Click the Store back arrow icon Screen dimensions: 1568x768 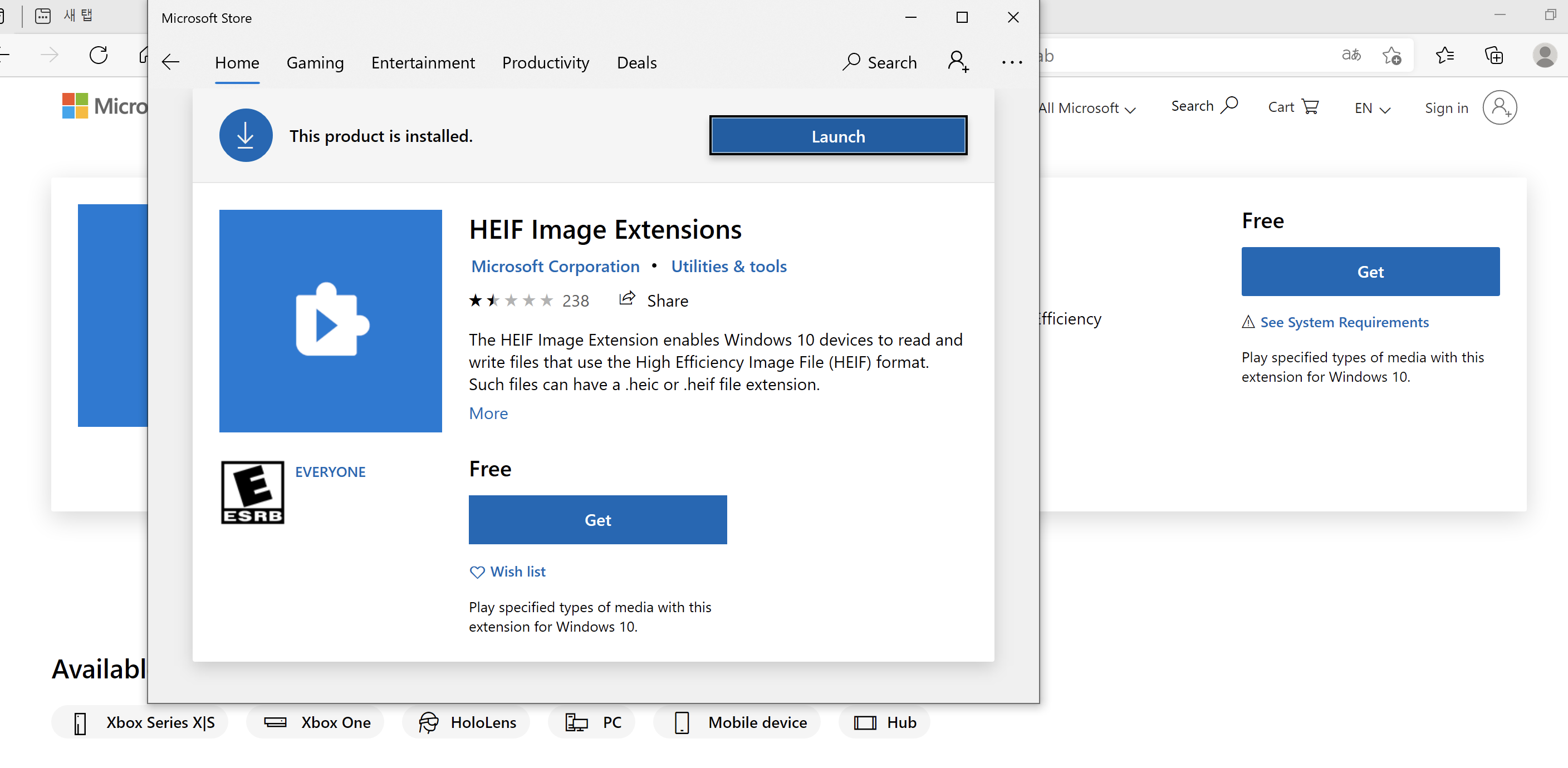pos(171,62)
